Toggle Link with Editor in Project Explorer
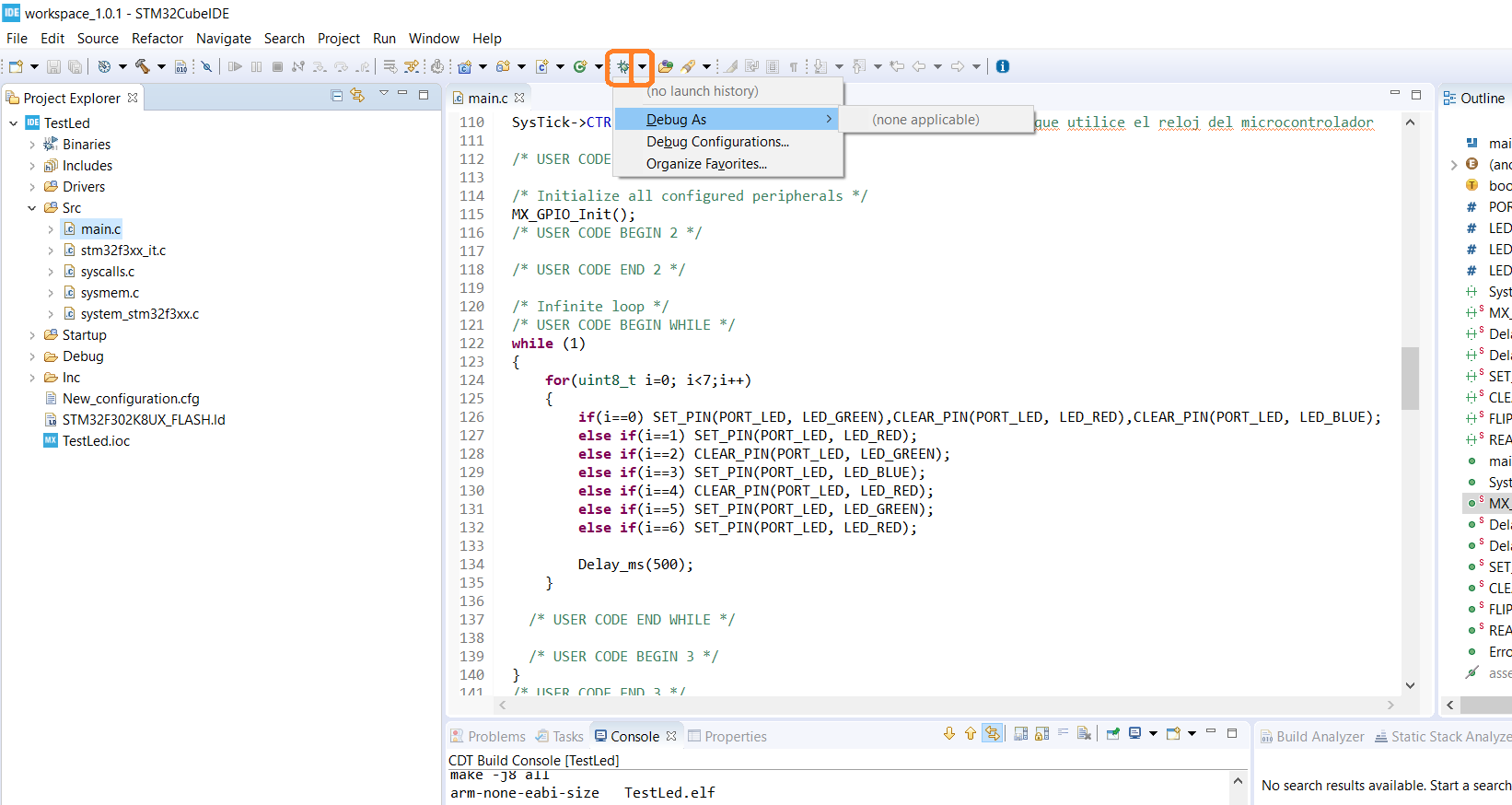 tap(357, 96)
